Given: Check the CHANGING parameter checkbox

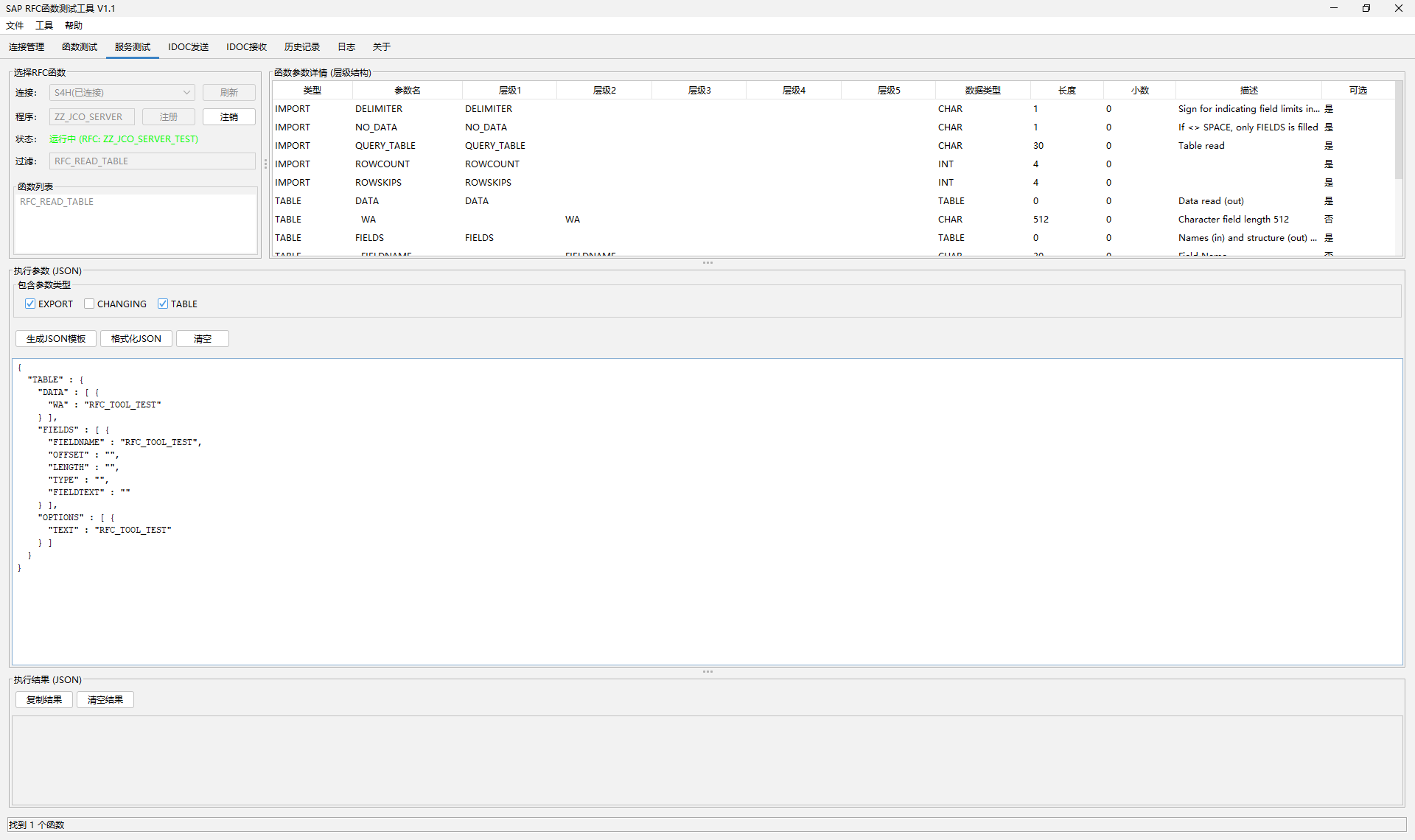Looking at the screenshot, I should pos(89,304).
